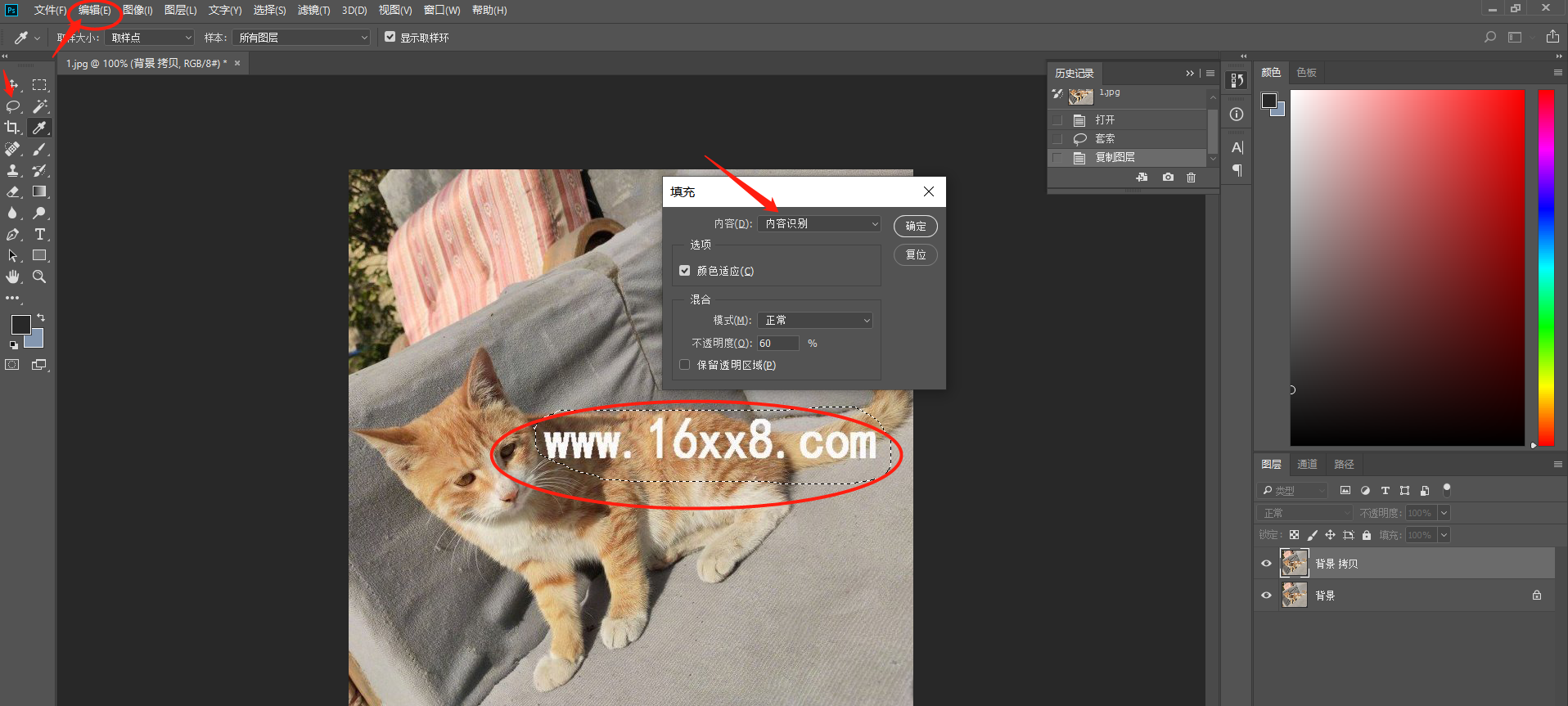Click 确定 OK button in Fill dialog

[916, 226]
